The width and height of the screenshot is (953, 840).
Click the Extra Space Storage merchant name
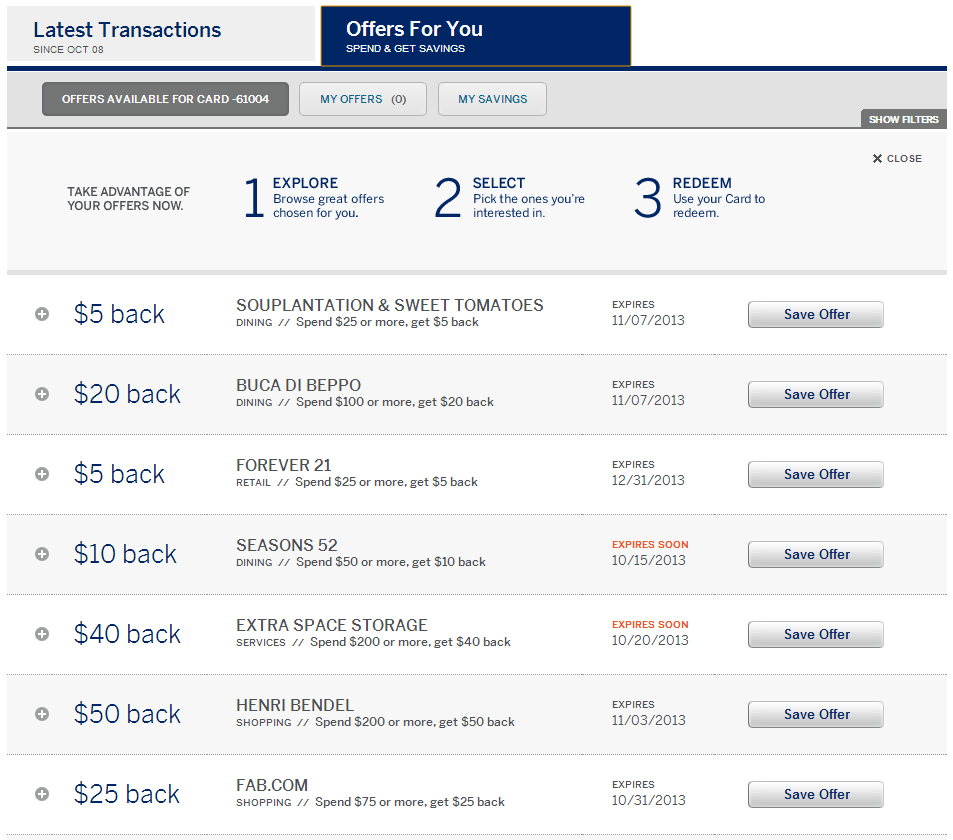coord(331,625)
